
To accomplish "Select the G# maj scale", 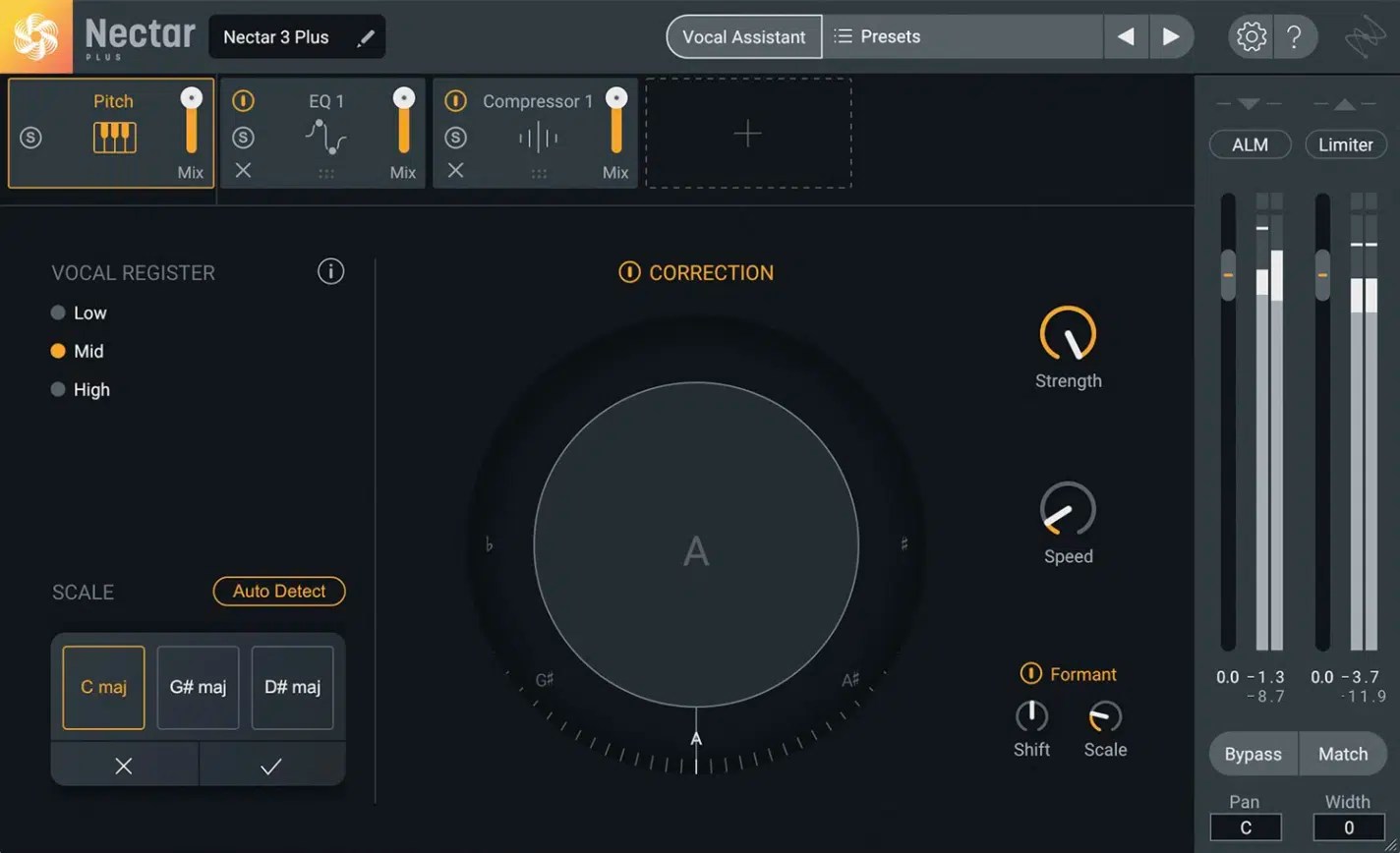I will point(198,687).
